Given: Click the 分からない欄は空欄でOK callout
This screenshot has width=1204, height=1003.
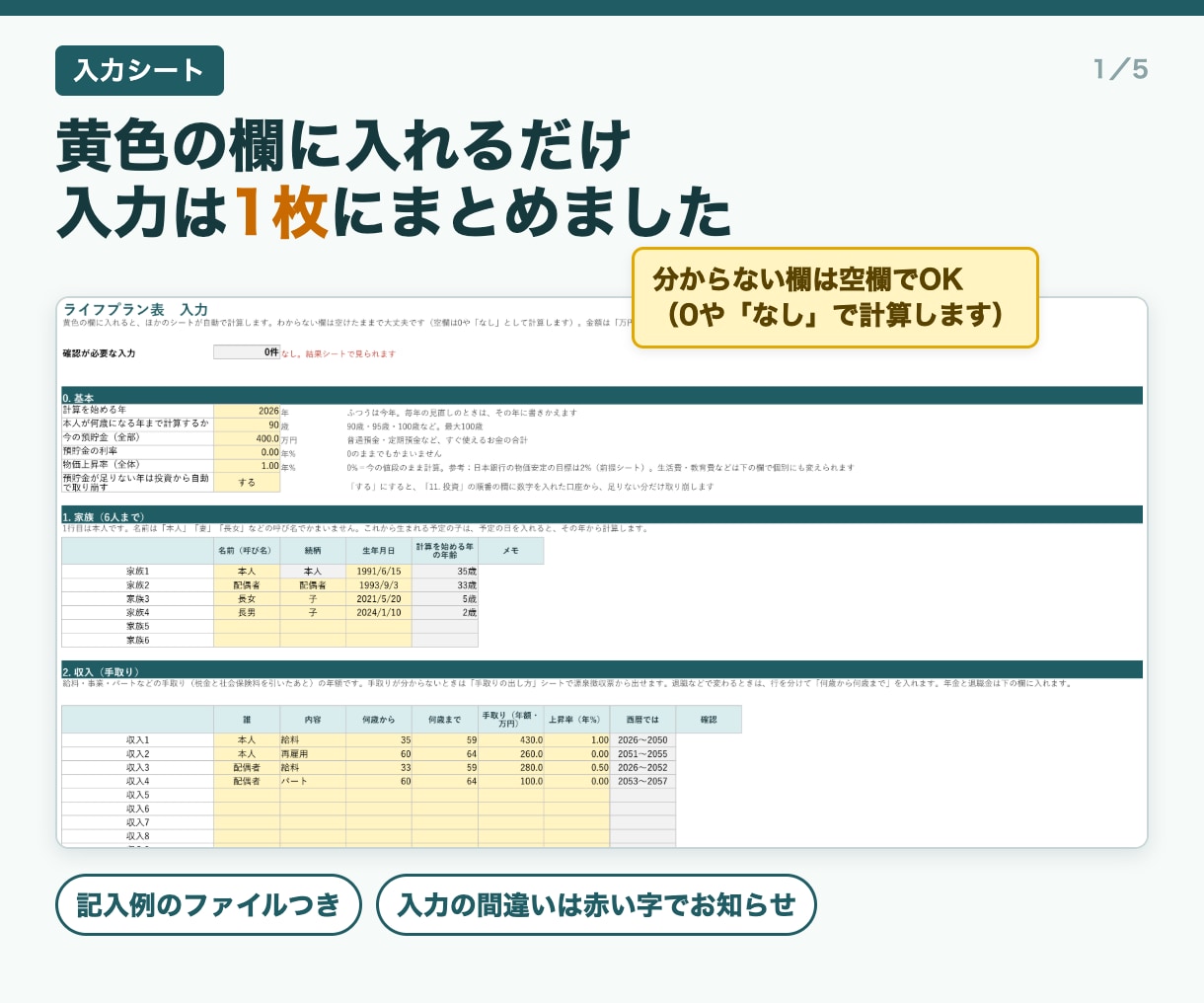Looking at the screenshot, I should click(835, 297).
